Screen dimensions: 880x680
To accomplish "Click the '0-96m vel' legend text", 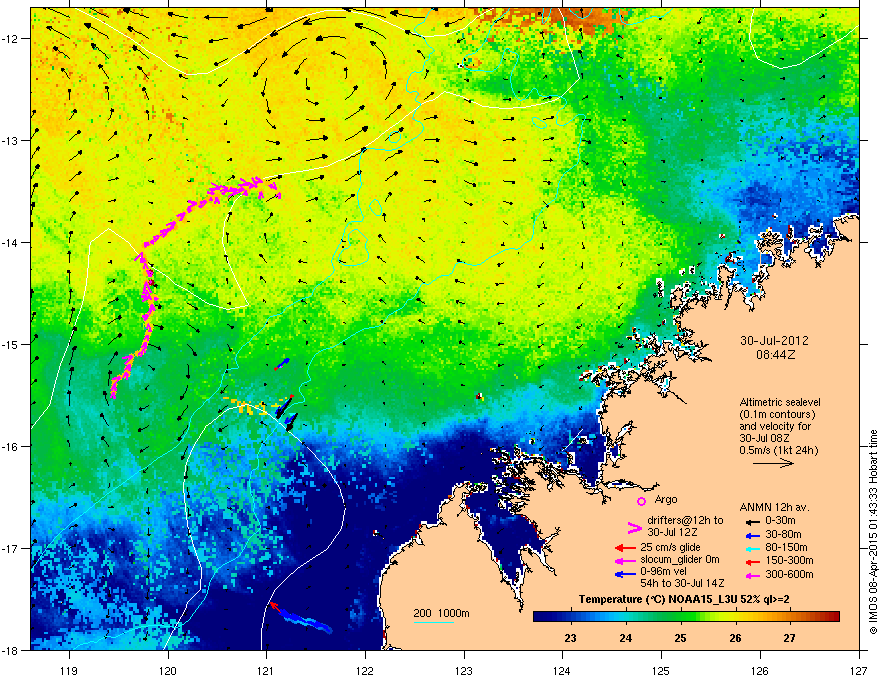I will pyautogui.click(x=661, y=571).
